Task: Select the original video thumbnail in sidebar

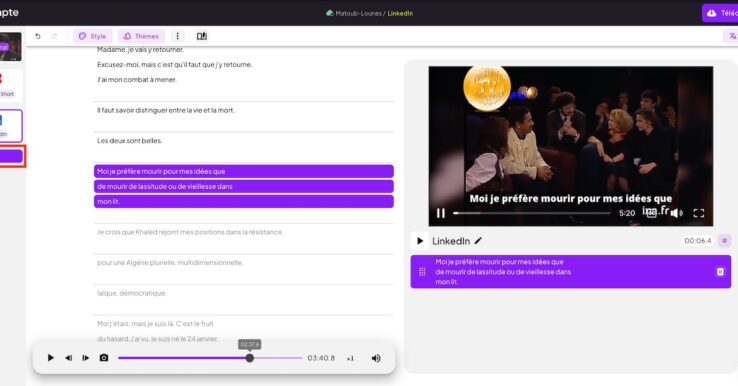Action: (x=10, y=47)
